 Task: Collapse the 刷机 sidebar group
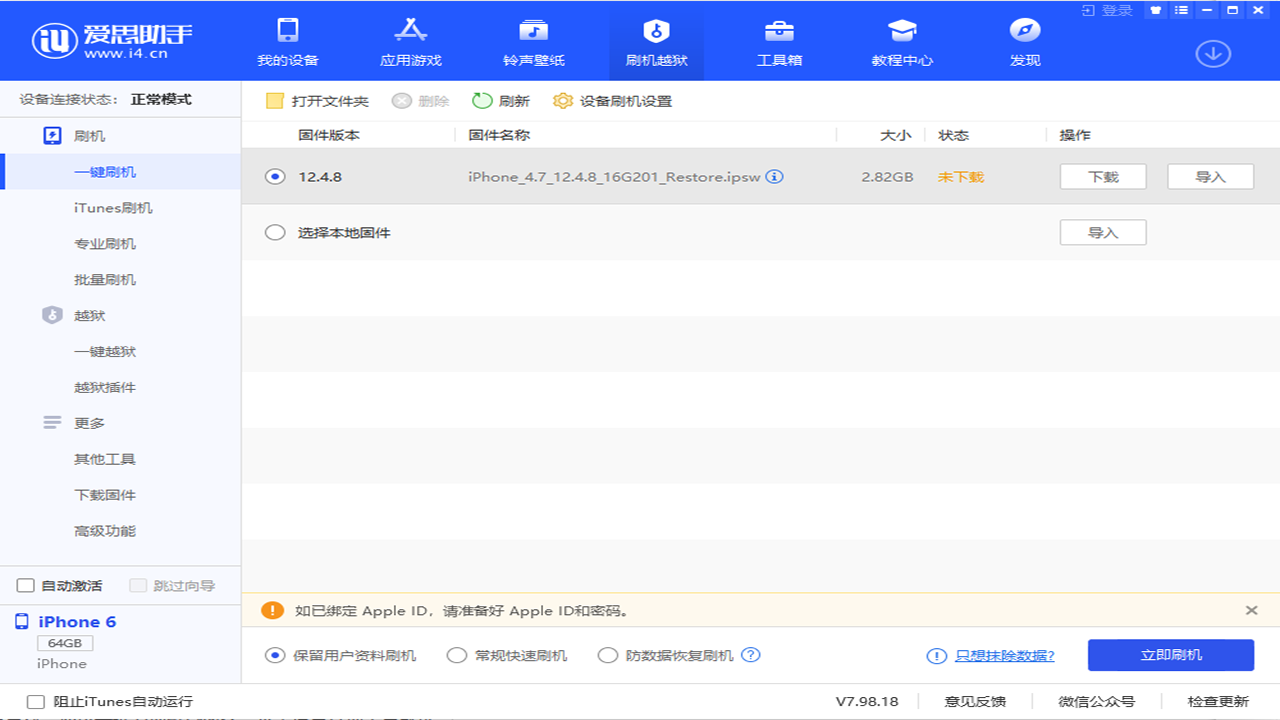tap(88, 135)
